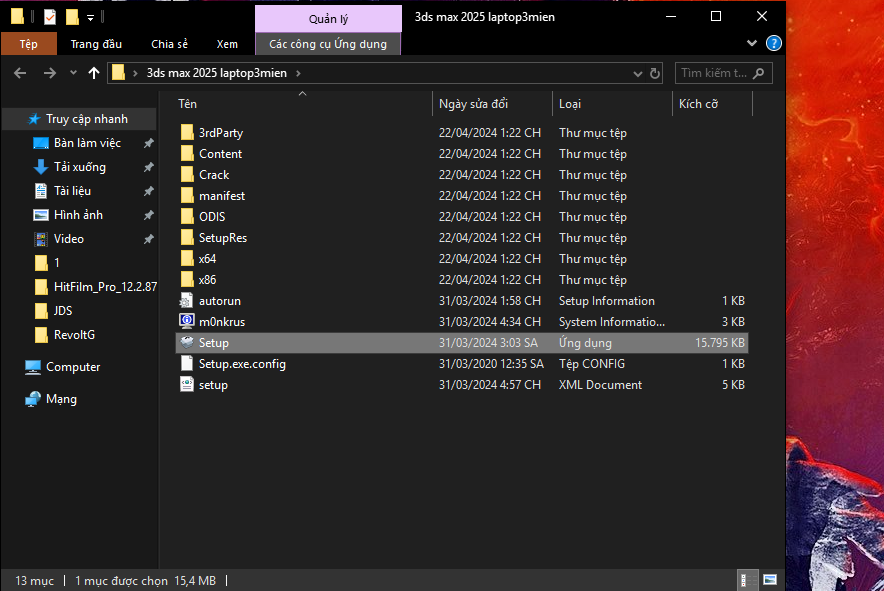Expand the ribbon using the chevron near Help
The width and height of the screenshot is (884, 591).
(x=752, y=44)
